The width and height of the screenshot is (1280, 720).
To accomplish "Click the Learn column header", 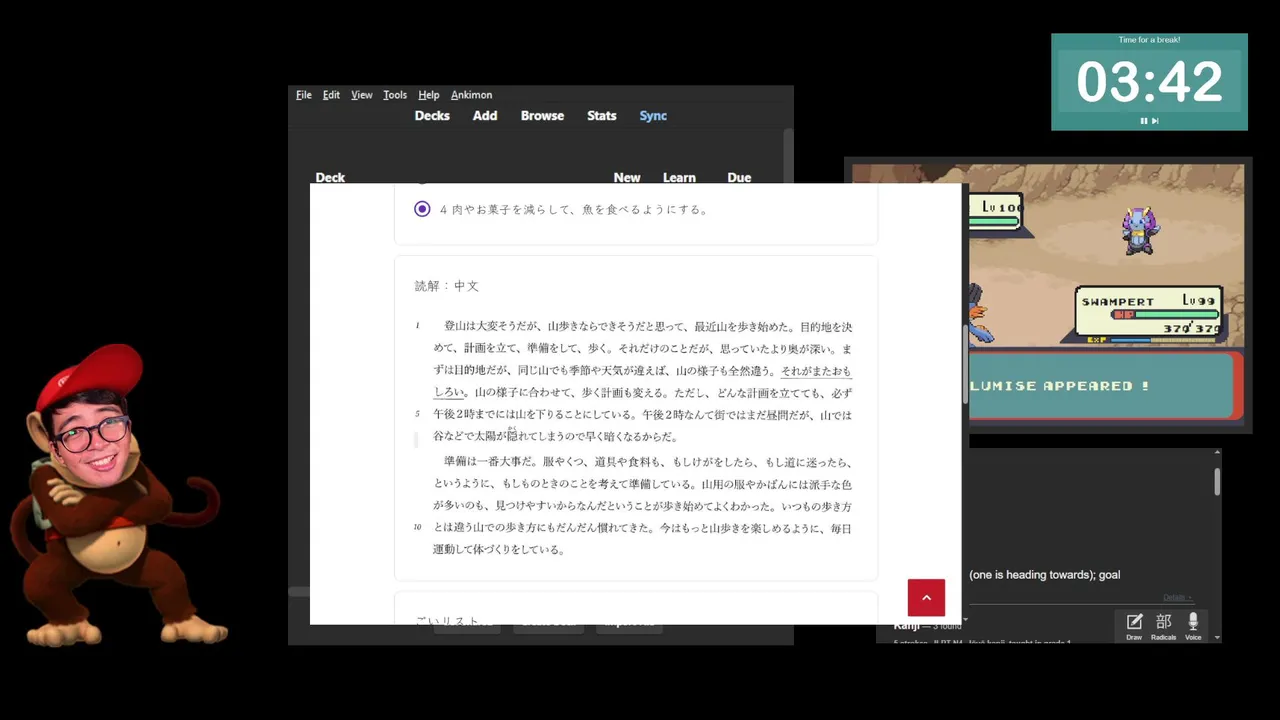I will point(679,177).
